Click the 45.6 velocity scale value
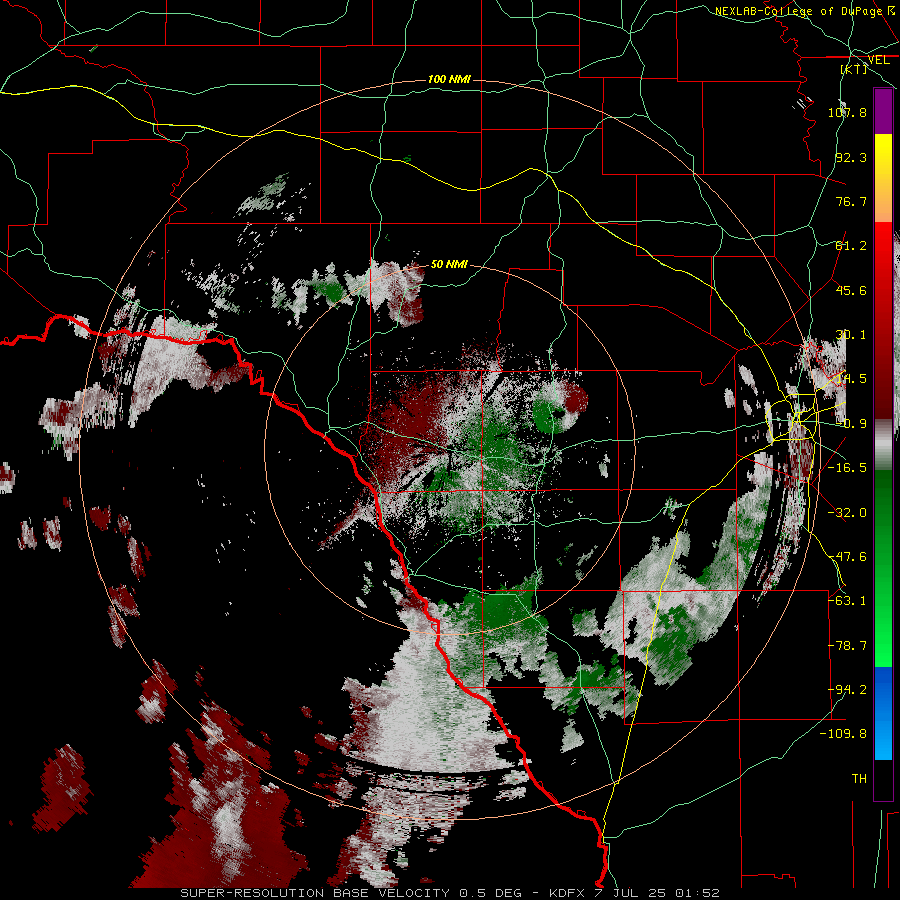 click(851, 290)
